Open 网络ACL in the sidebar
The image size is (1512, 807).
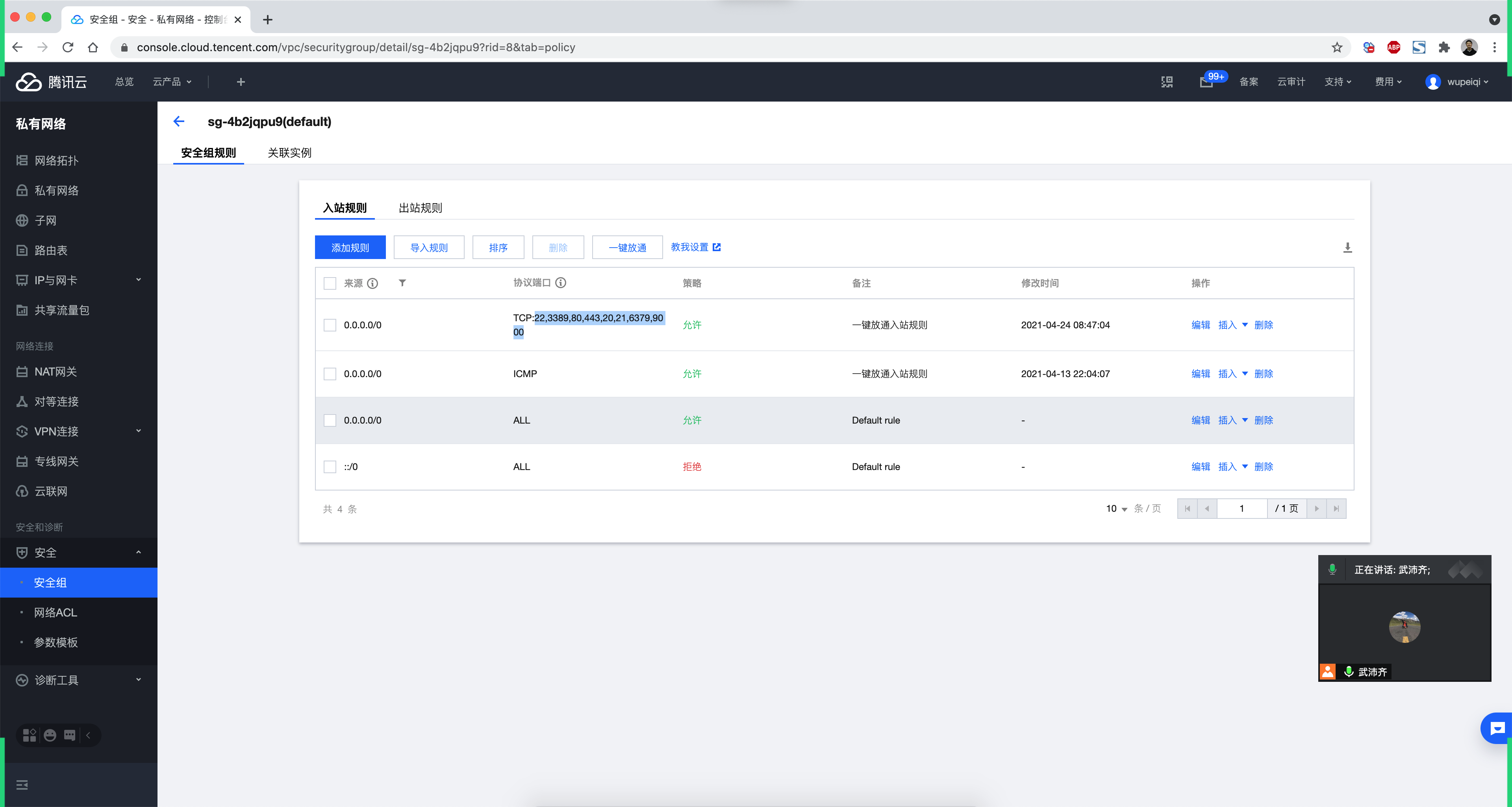(x=55, y=612)
